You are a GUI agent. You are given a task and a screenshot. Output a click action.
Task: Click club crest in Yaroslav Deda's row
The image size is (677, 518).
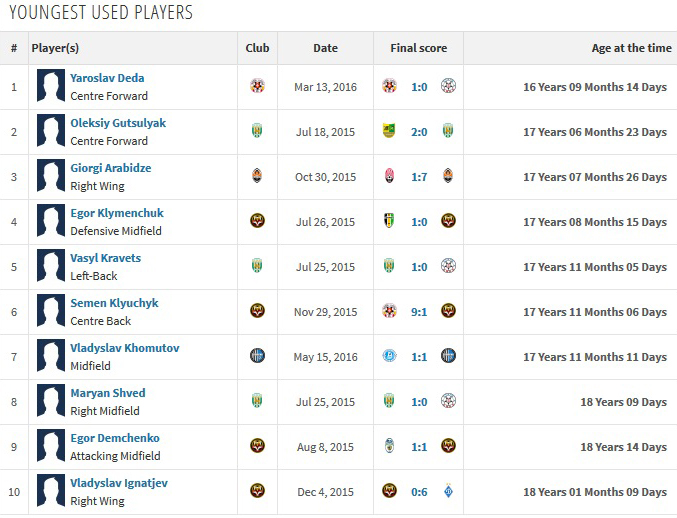pos(257,86)
